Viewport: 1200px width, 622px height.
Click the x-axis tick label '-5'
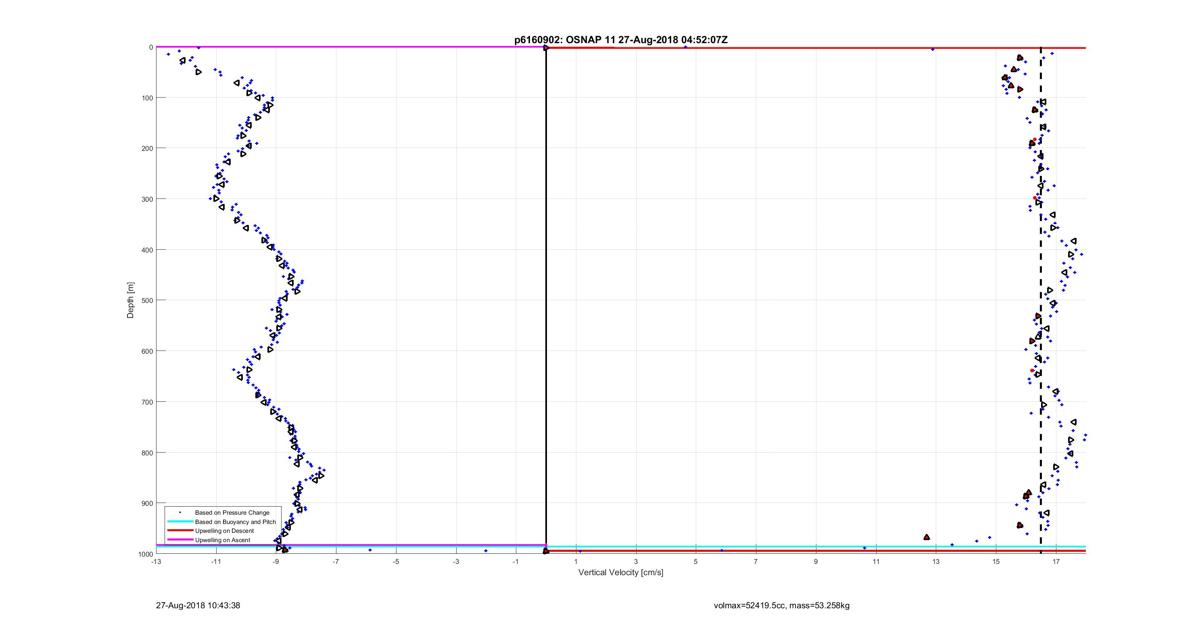396,562
